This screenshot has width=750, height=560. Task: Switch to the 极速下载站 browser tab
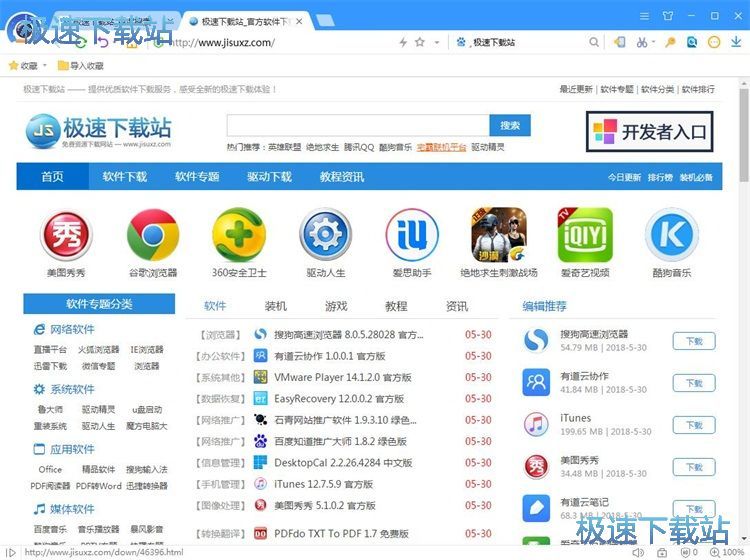(x=246, y=22)
